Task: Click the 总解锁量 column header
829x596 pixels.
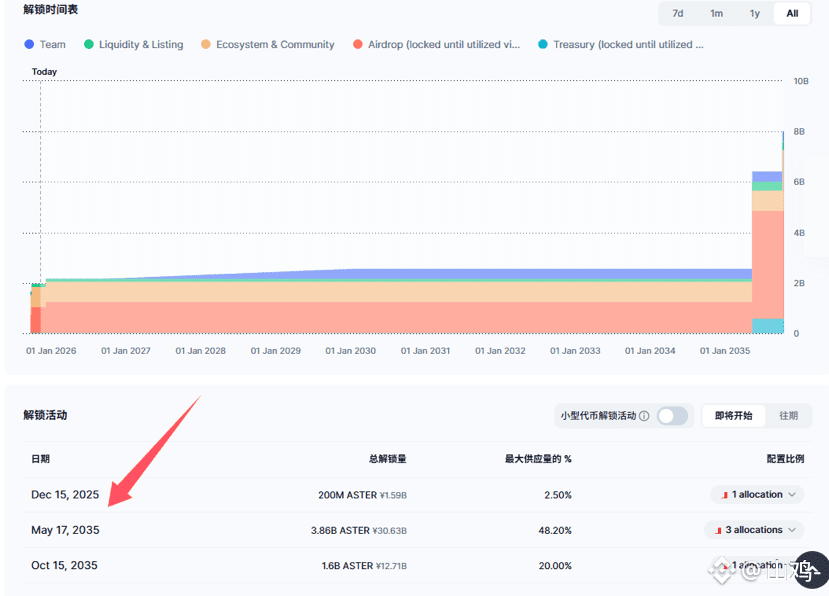Action: (x=388, y=459)
